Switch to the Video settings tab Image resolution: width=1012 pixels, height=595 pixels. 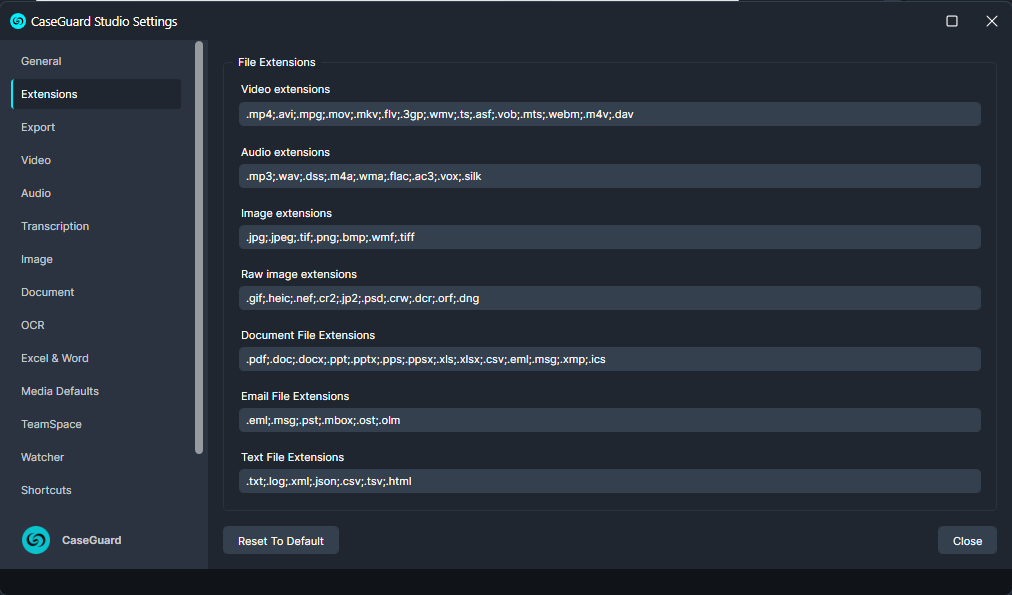pyautogui.click(x=36, y=160)
